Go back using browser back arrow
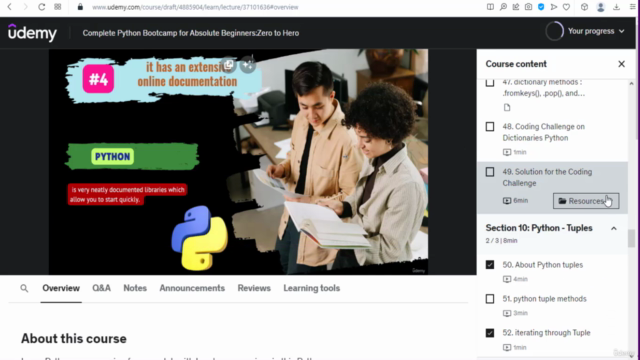640x360 pixels. point(9,7)
